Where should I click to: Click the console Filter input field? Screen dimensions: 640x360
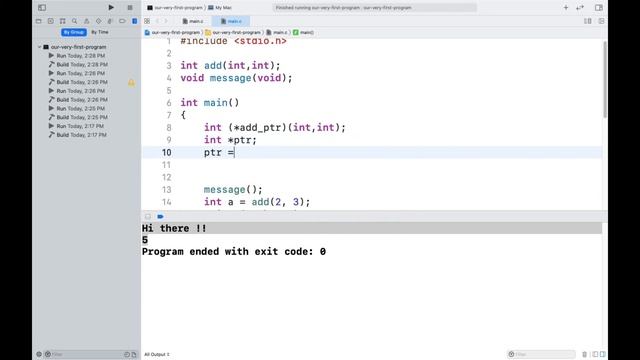541,354
